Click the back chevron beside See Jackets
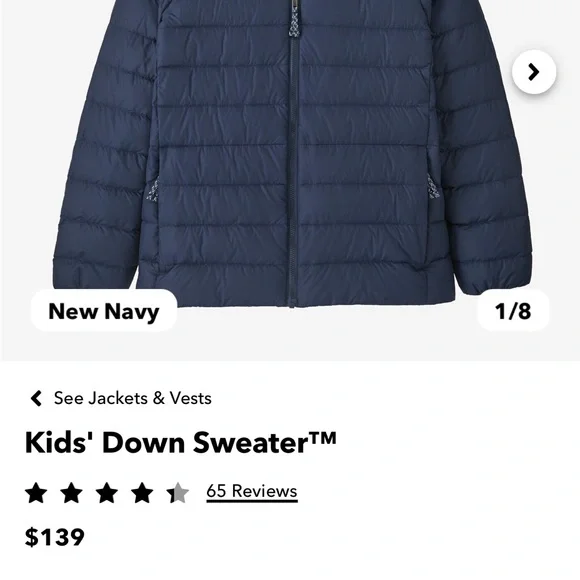 [36, 398]
